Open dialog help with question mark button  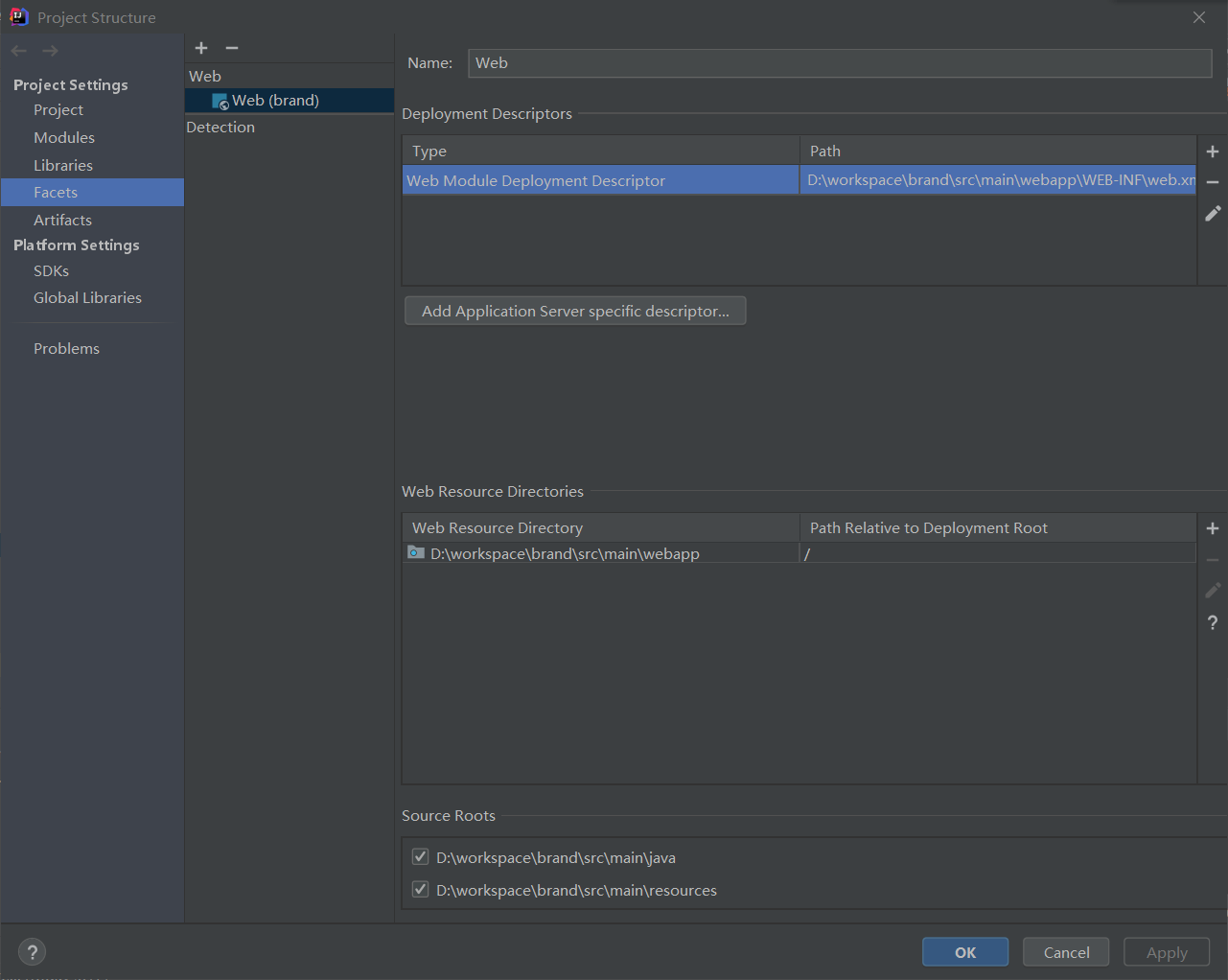(33, 951)
